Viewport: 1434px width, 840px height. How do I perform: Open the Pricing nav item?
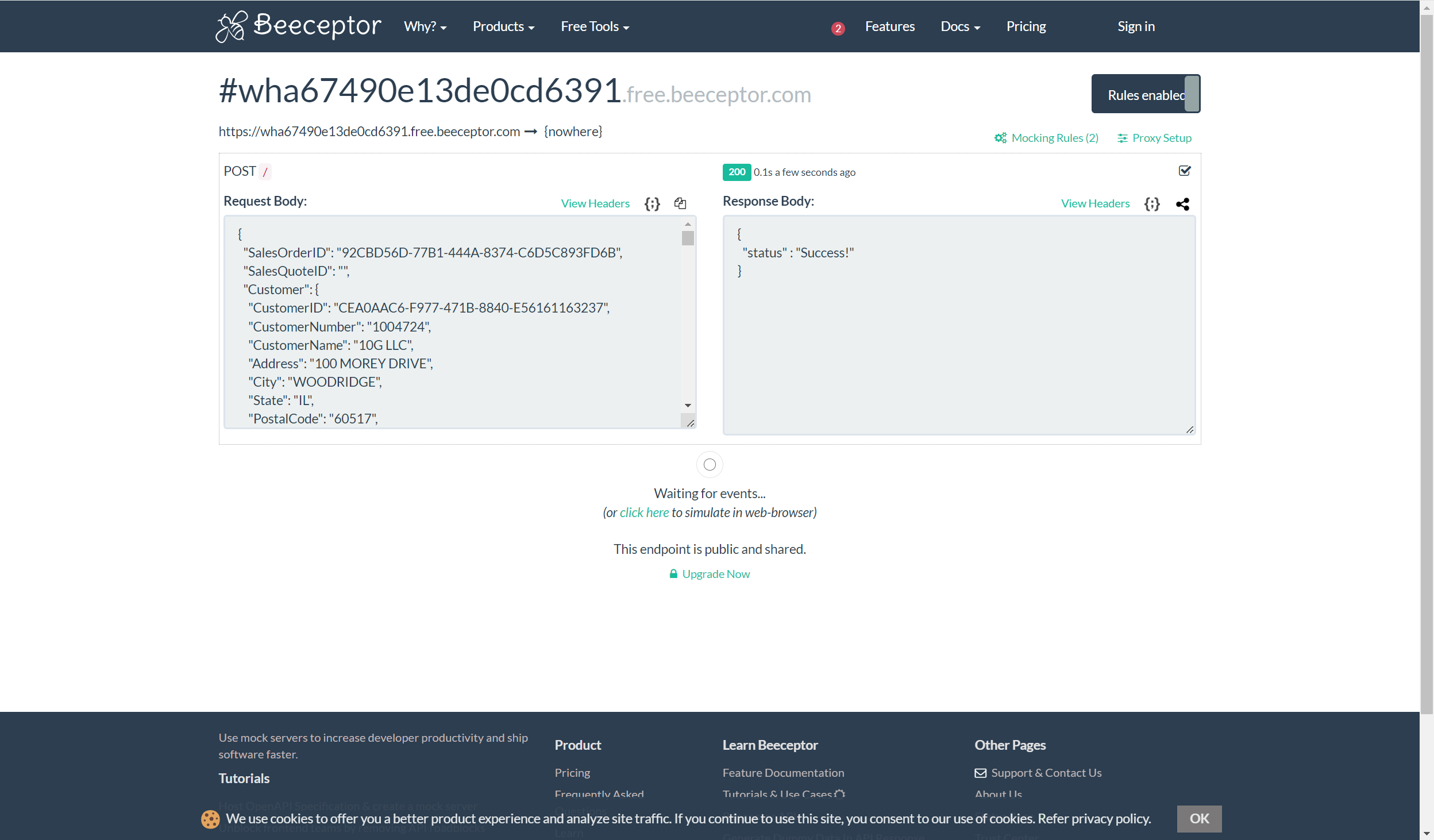pyautogui.click(x=1026, y=26)
